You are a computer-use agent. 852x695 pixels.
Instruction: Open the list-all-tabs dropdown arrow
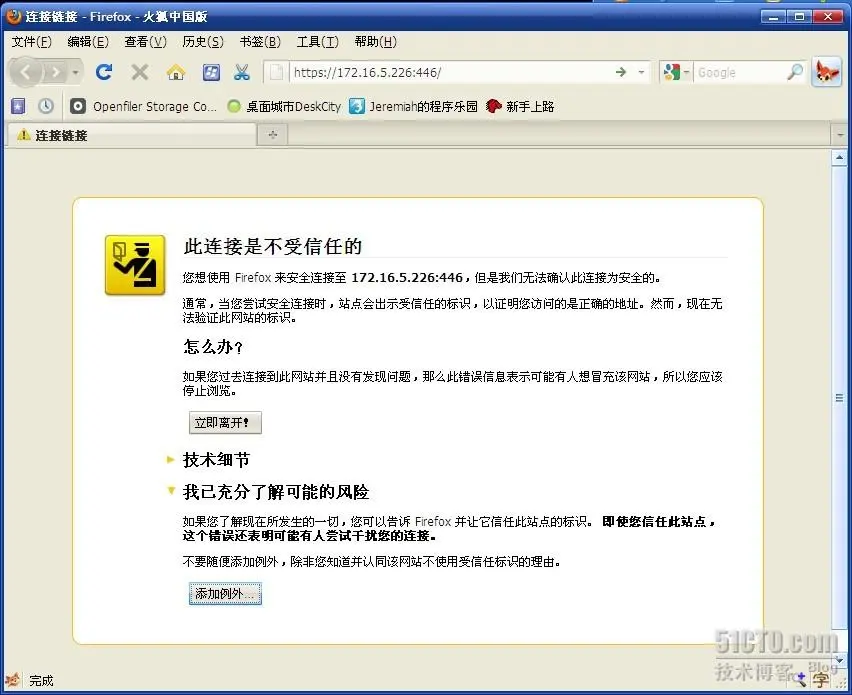coord(841,135)
